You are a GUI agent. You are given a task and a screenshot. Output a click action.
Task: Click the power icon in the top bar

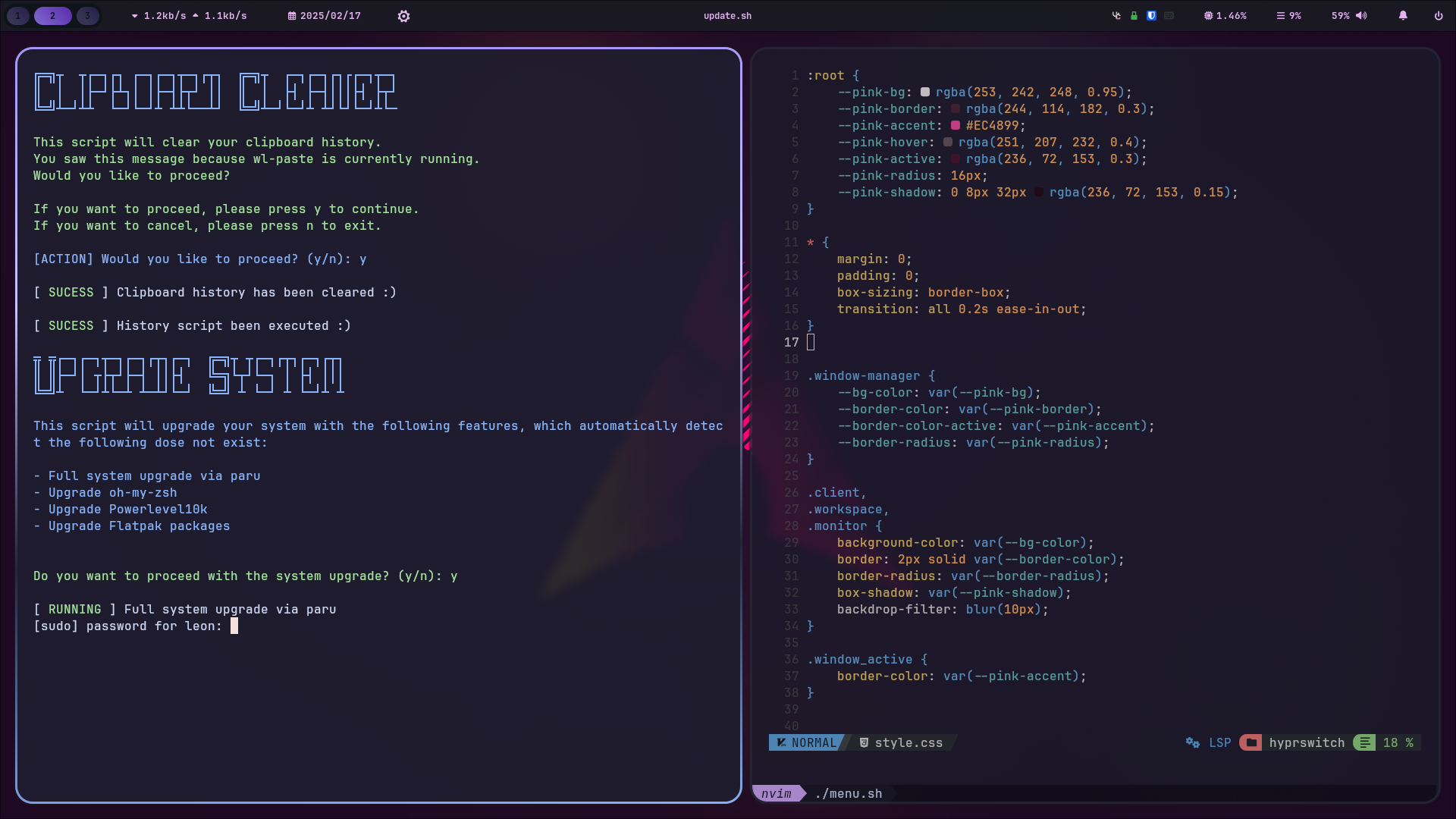click(1439, 16)
